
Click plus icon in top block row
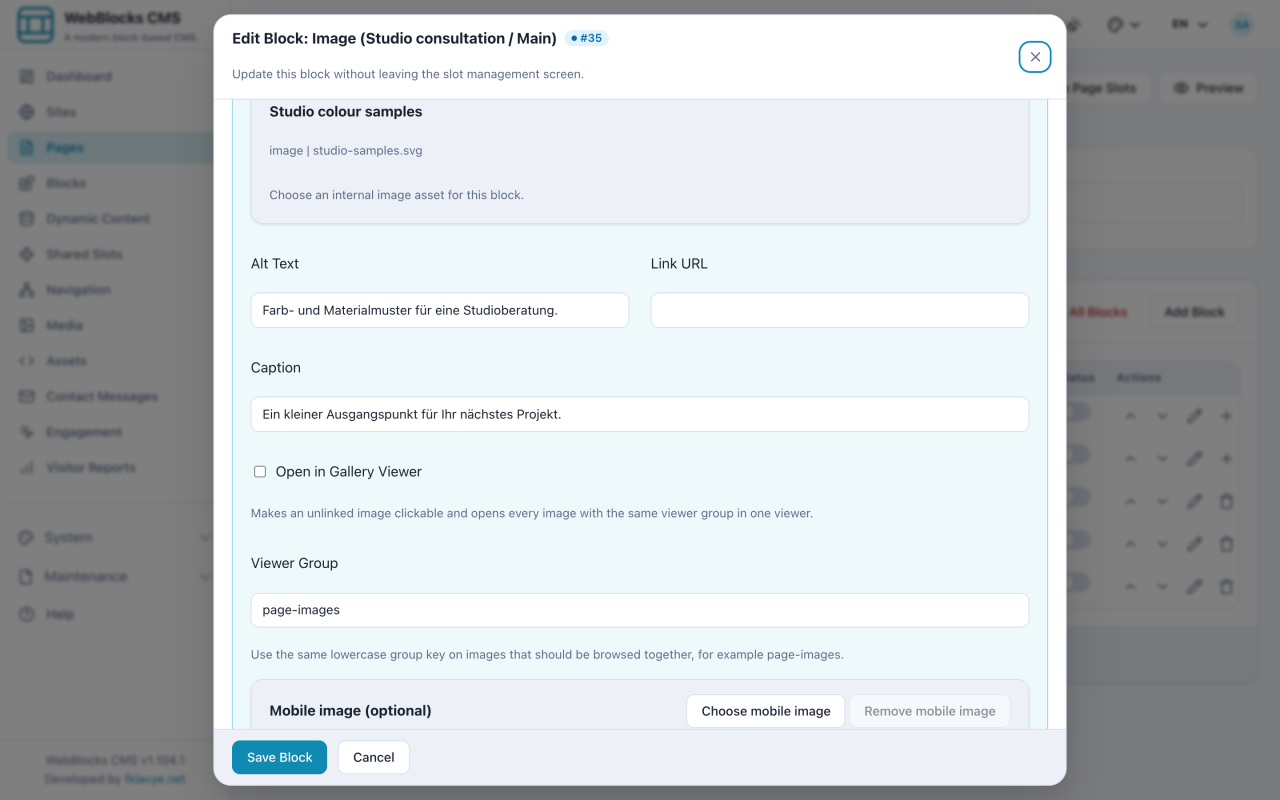click(x=1227, y=416)
